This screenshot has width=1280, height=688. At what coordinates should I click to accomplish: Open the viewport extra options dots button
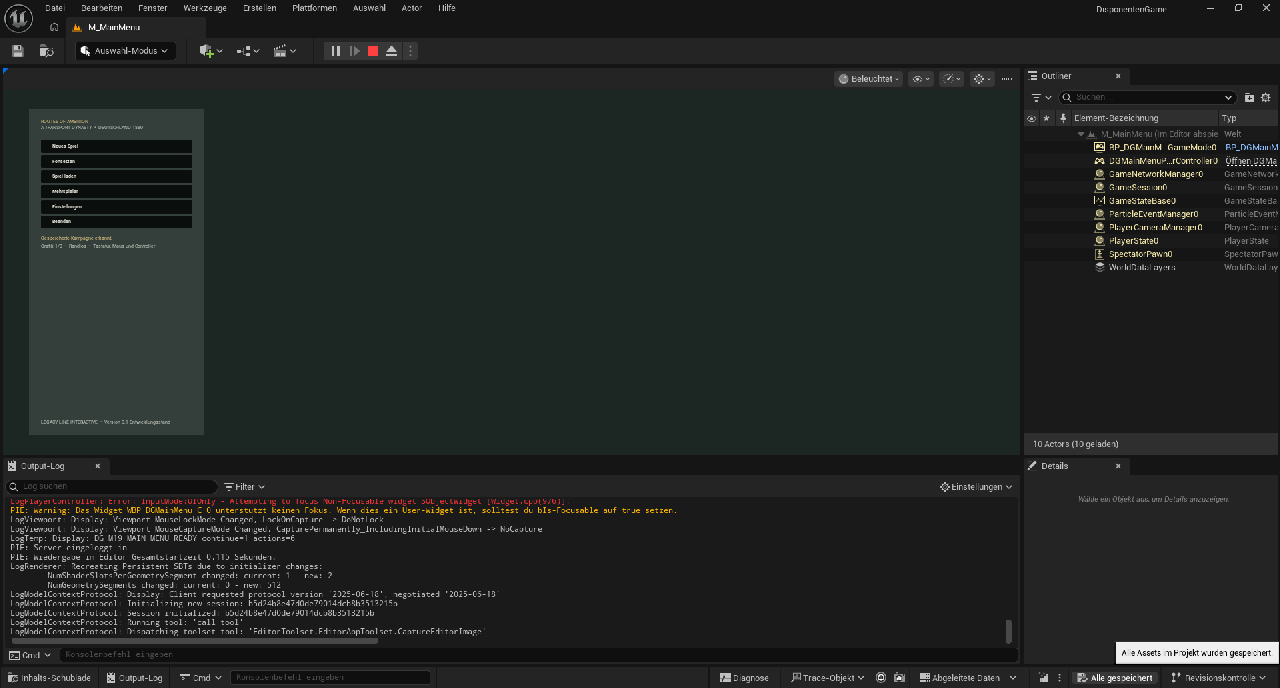[x=1007, y=78]
